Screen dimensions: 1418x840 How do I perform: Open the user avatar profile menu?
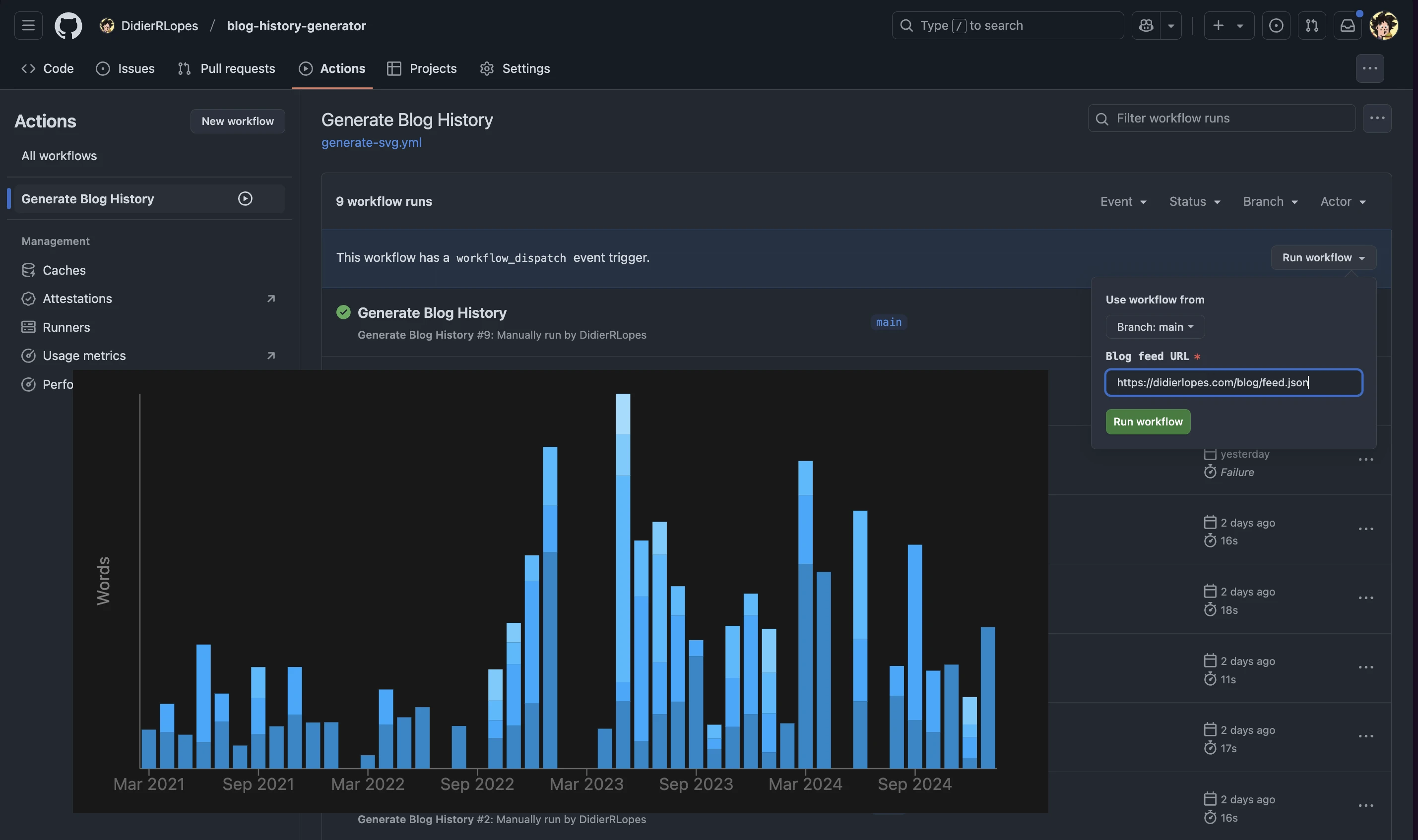(x=1383, y=25)
